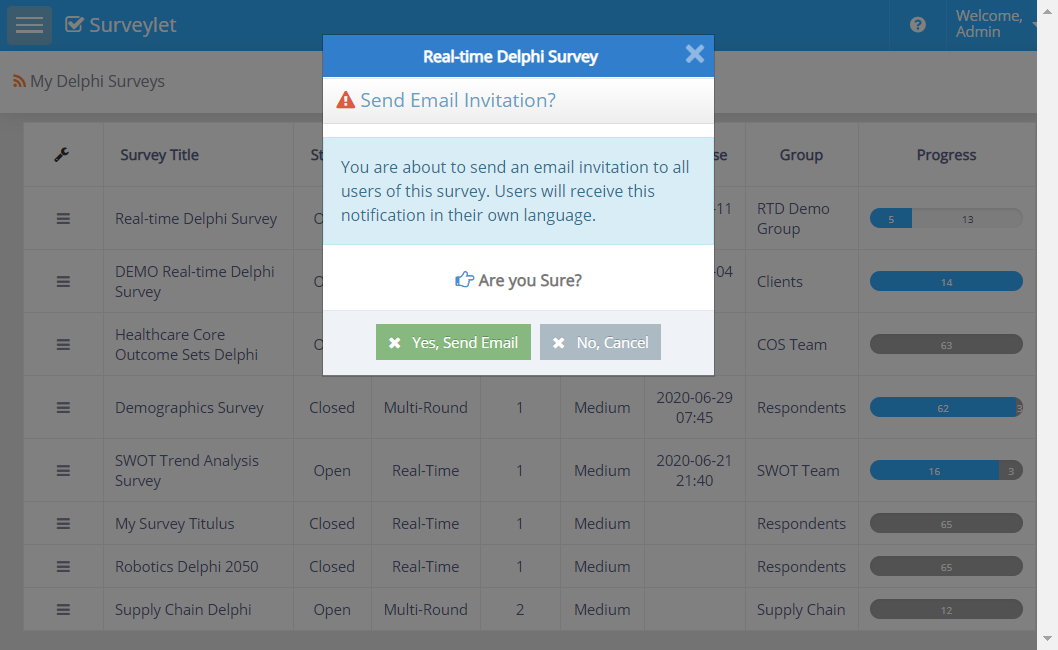
Task: Click the My Delphi Surveys RSS icon
Action: [x=19, y=81]
